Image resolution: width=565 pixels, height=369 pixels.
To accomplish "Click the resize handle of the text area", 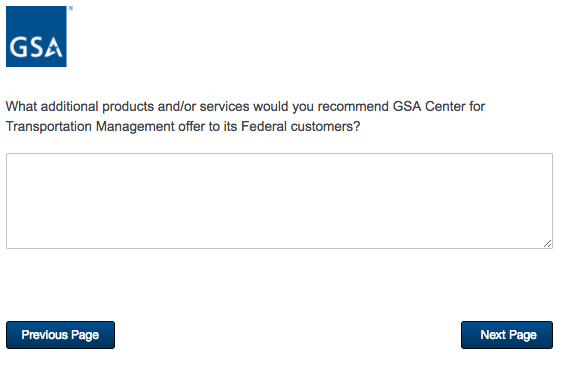I will click(547, 244).
